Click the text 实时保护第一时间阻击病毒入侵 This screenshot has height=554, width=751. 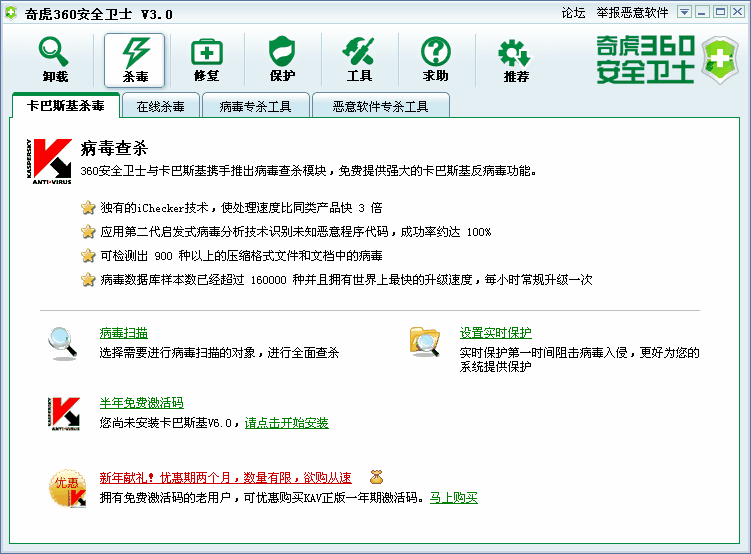pyautogui.click(x=544, y=353)
